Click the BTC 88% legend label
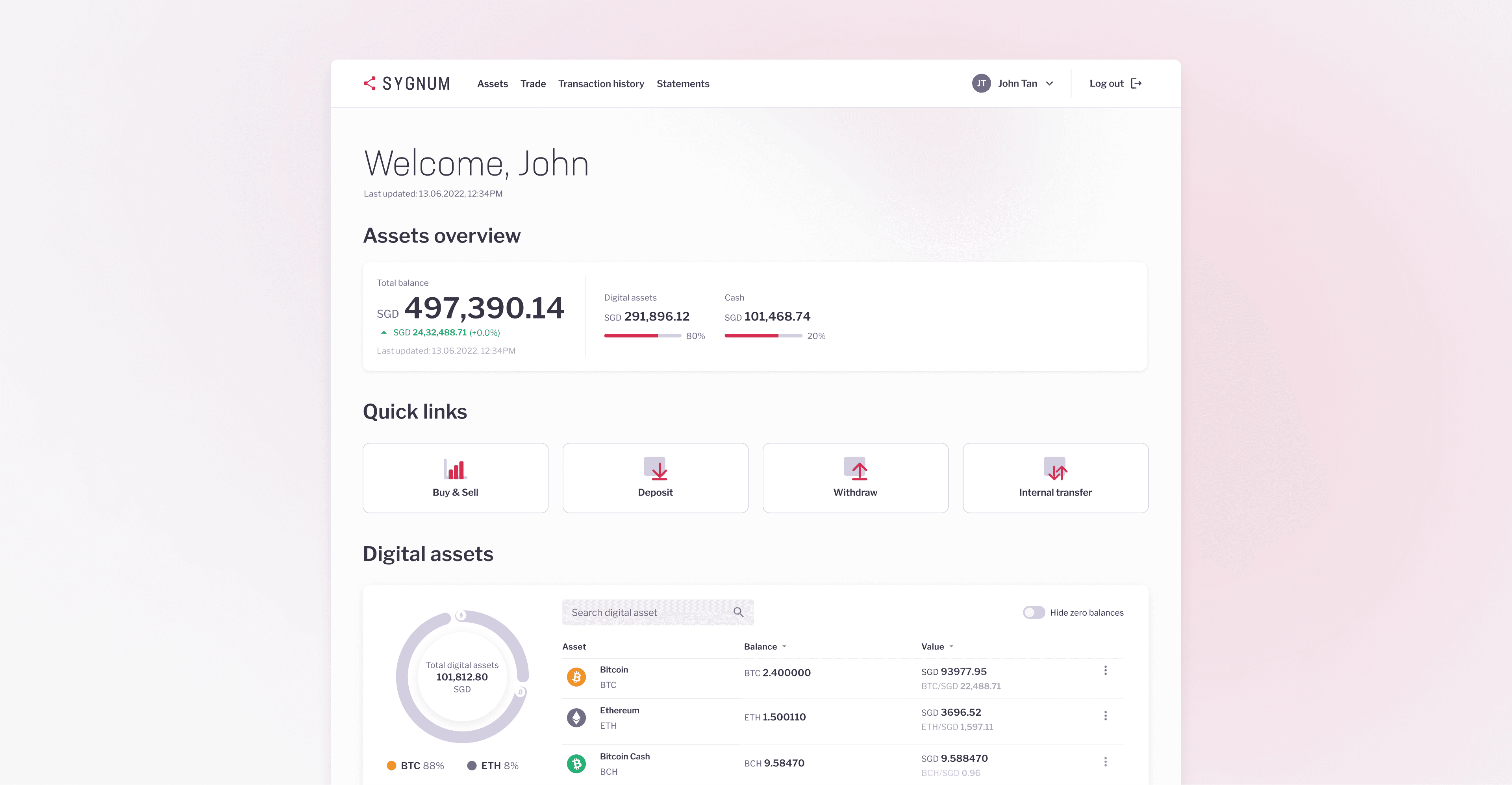The width and height of the screenshot is (1512, 785). tap(422, 766)
